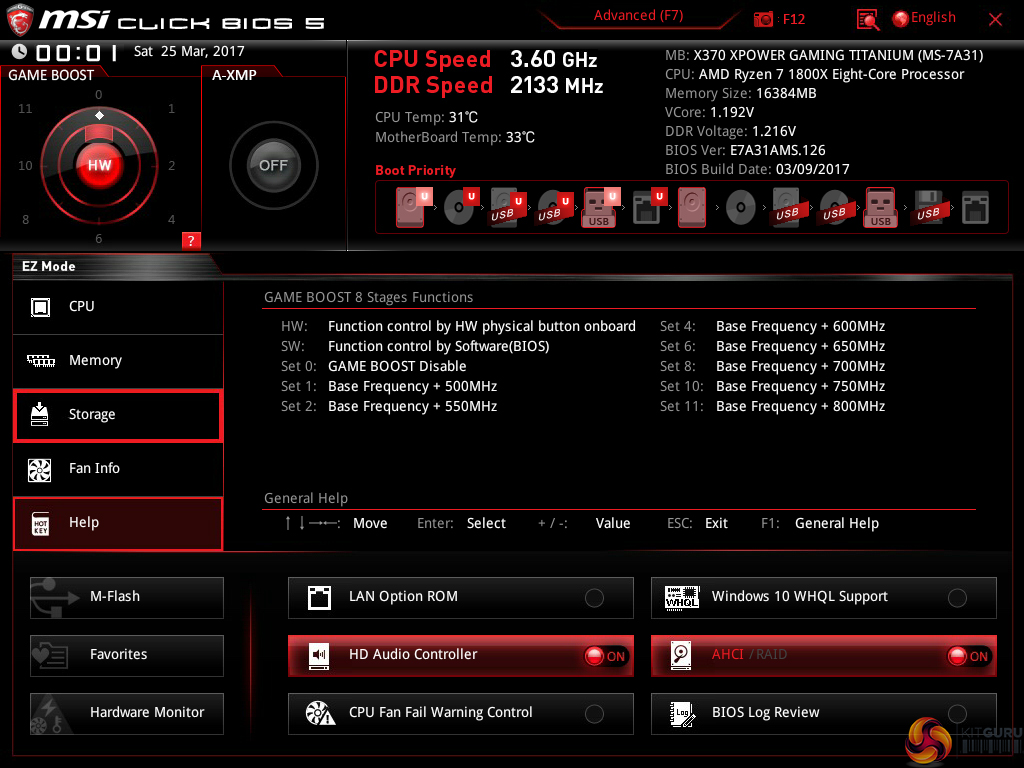Toggle CPU Fan Fail Warning Control

594,714
